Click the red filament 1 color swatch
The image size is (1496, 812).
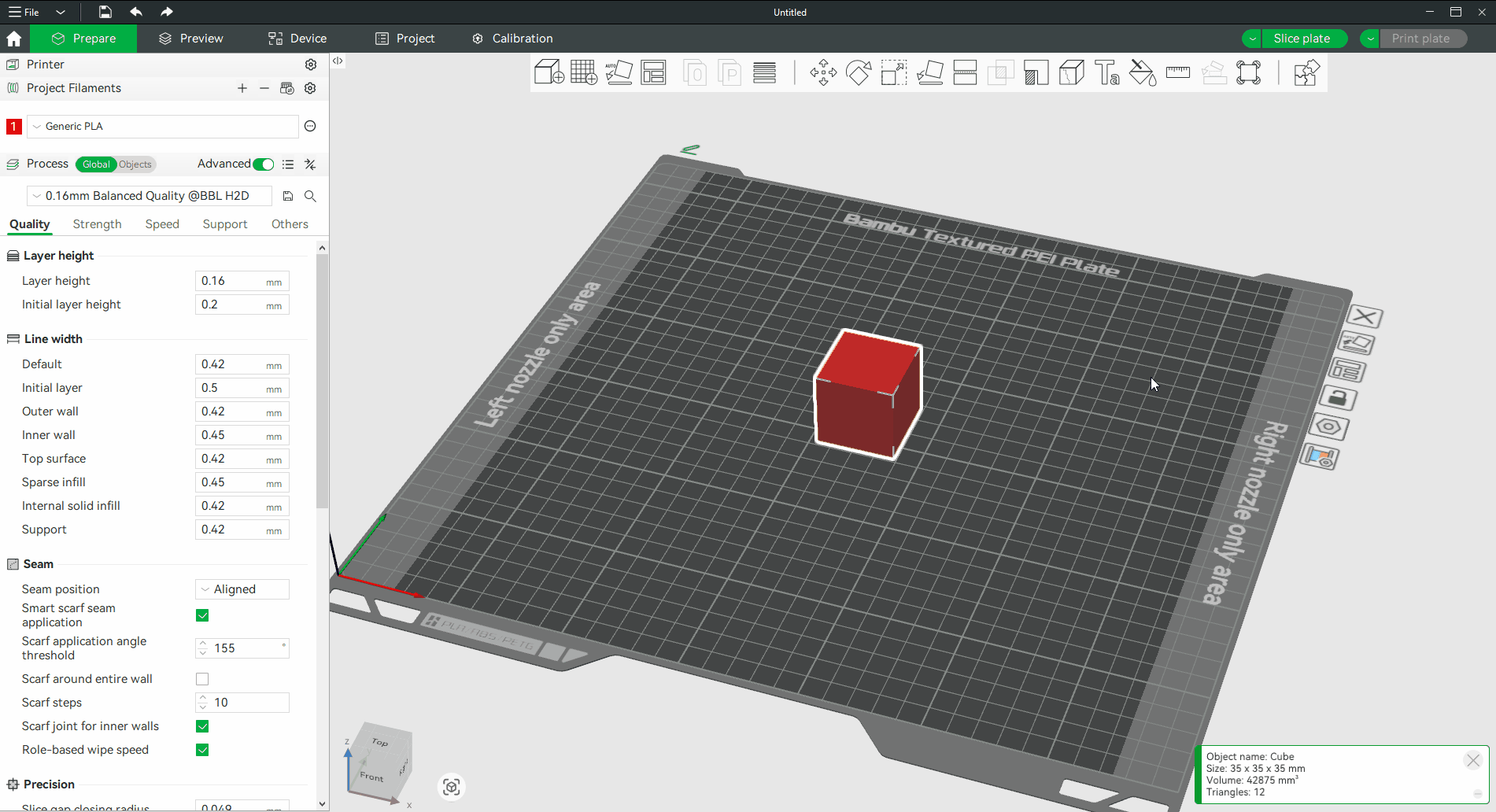coord(13,126)
